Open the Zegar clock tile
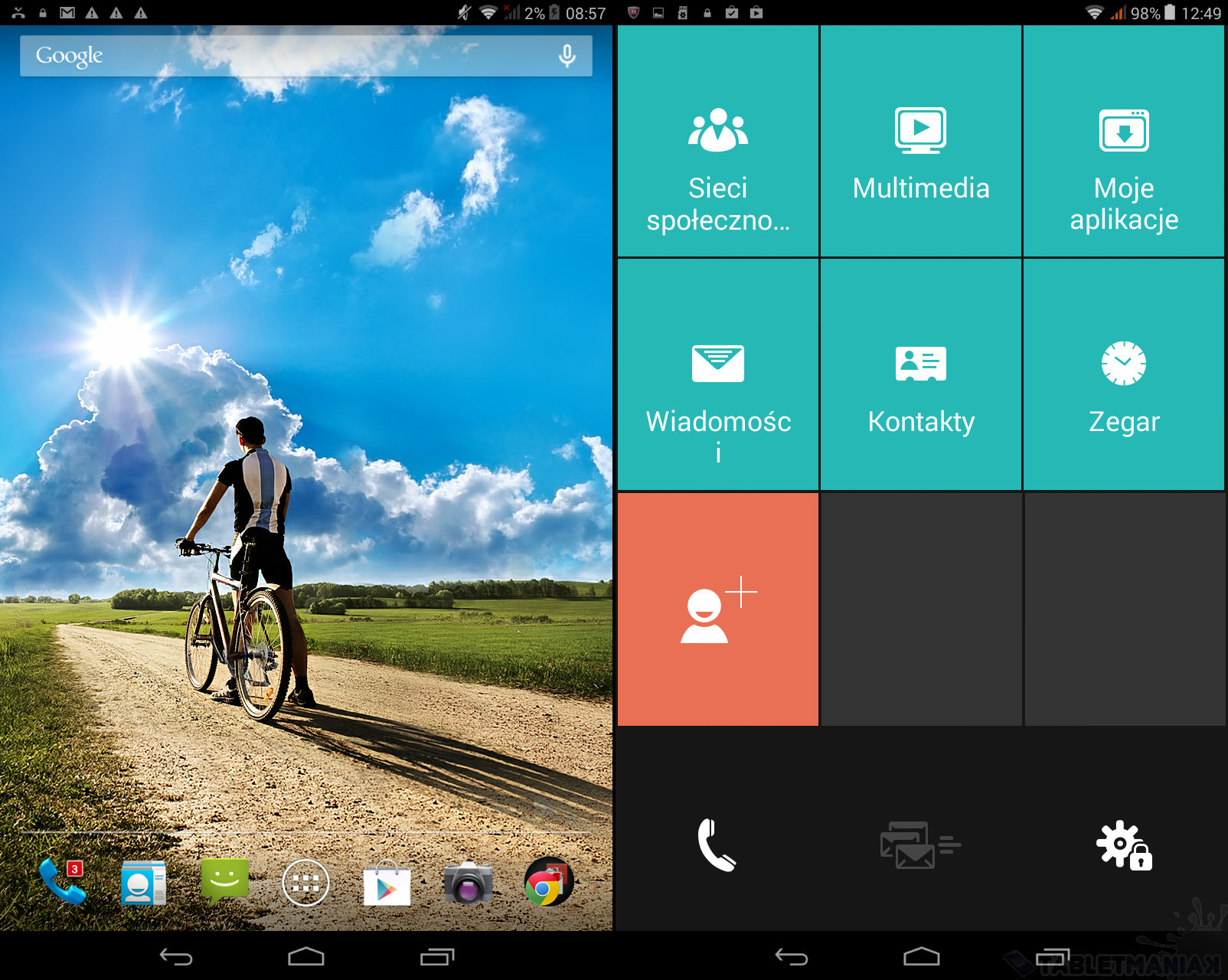1228x980 pixels. (x=1124, y=375)
